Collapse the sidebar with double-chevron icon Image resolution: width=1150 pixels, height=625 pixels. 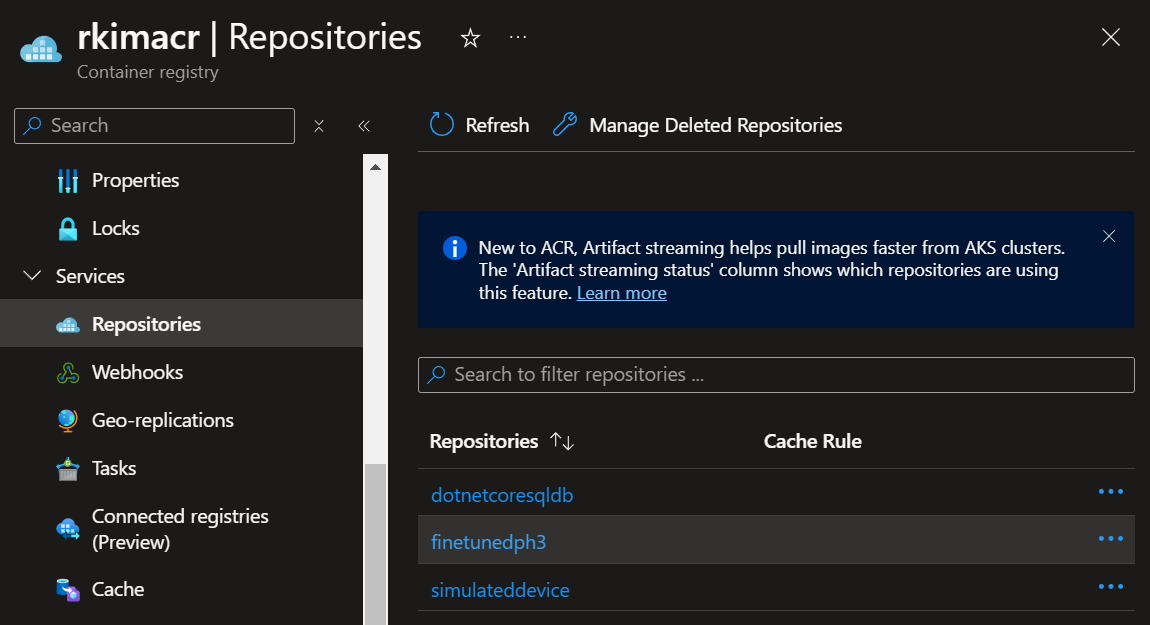tap(364, 126)
